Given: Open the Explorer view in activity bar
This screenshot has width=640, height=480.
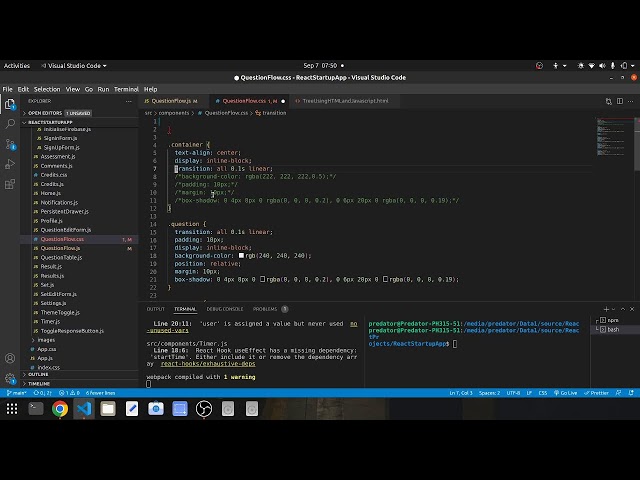Looking at the screenshot, I should (x=10, y=104).
